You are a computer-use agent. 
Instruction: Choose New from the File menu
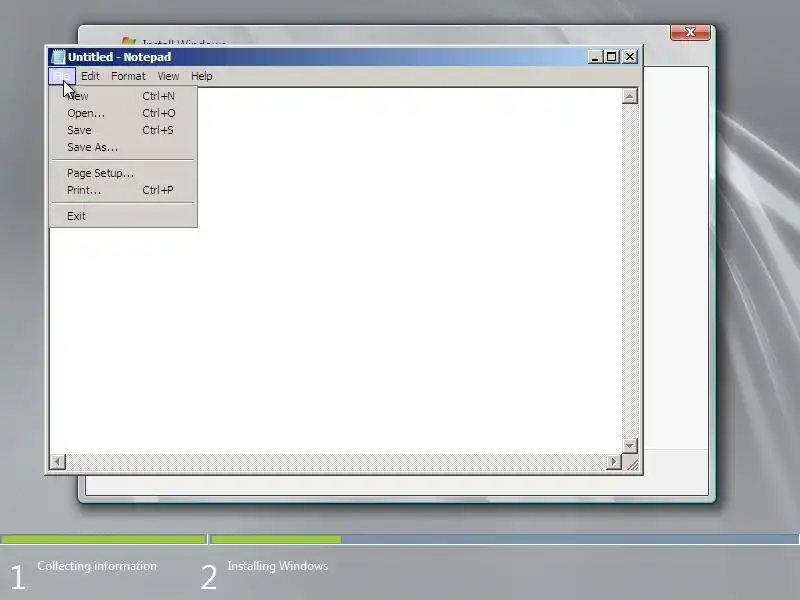click(x=123, y=96)
